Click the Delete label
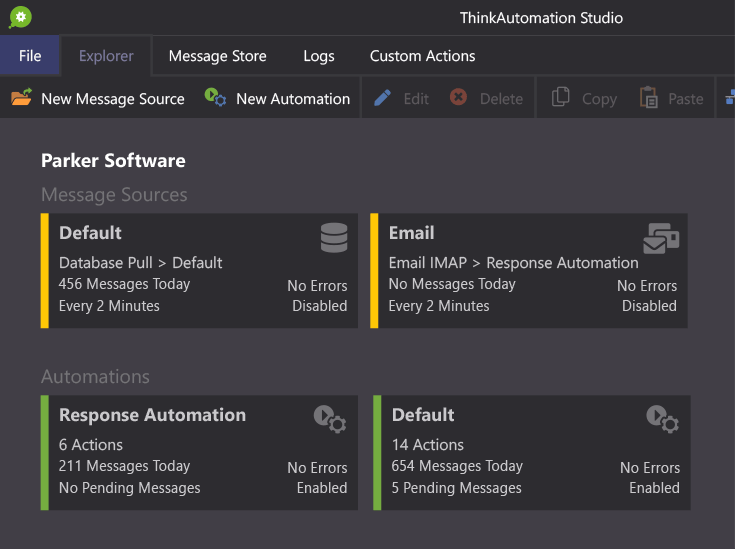The height and width of the screenshot is (549, 735). (x=501, y=99)
